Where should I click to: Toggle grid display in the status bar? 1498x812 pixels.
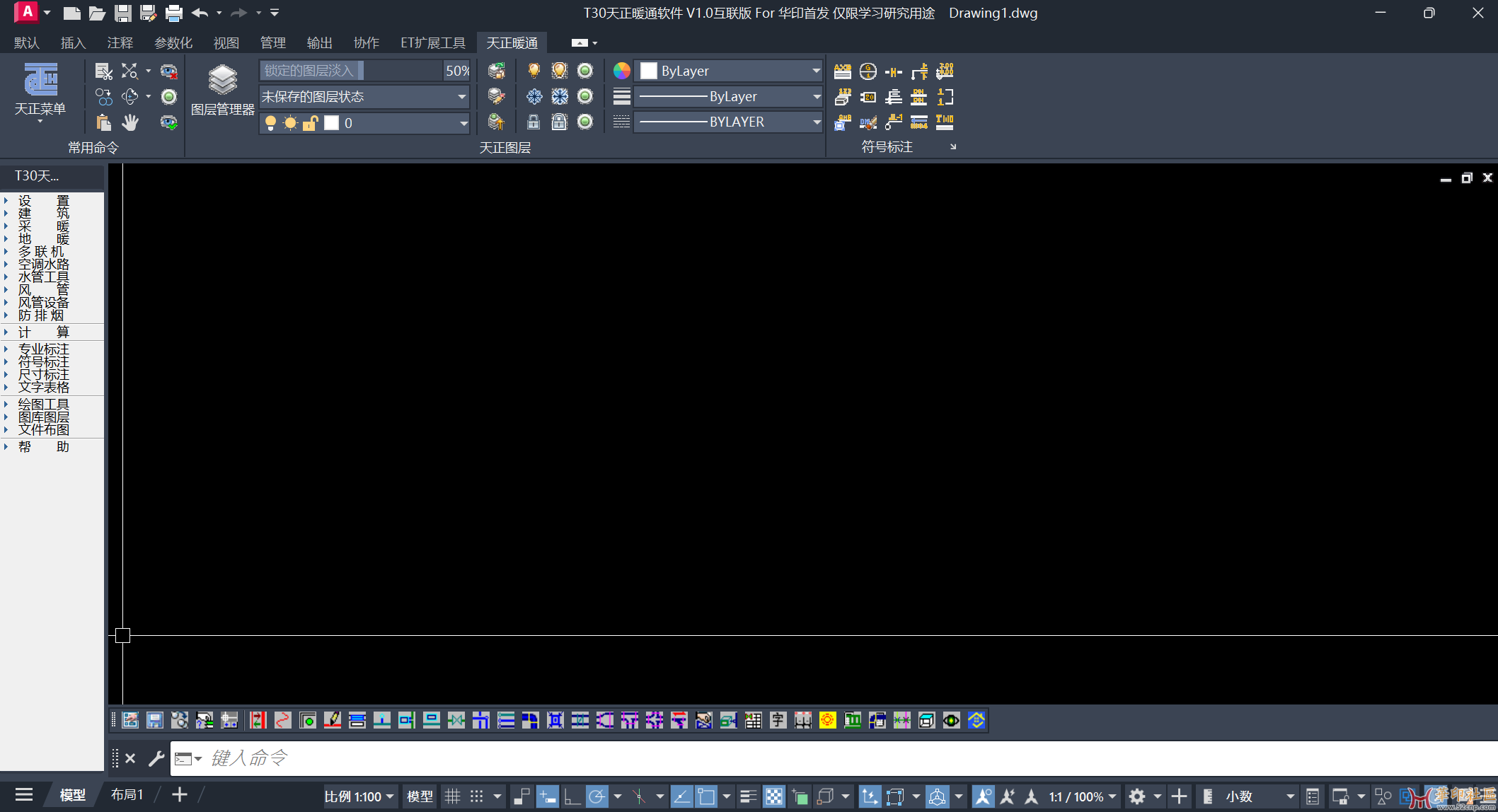[x=452, y=796]
